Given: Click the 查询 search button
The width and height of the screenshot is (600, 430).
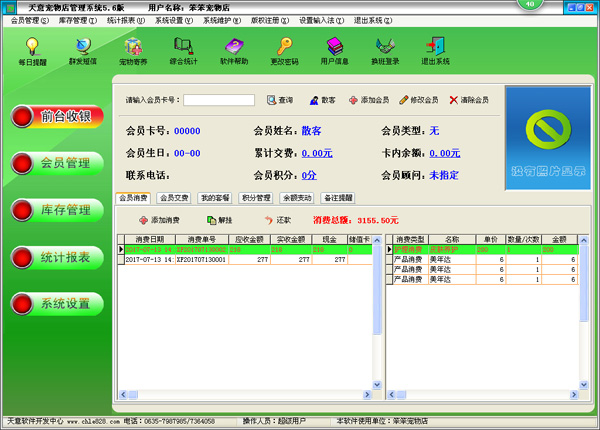Looking at the screenshot, I should [x=280, y=100].
